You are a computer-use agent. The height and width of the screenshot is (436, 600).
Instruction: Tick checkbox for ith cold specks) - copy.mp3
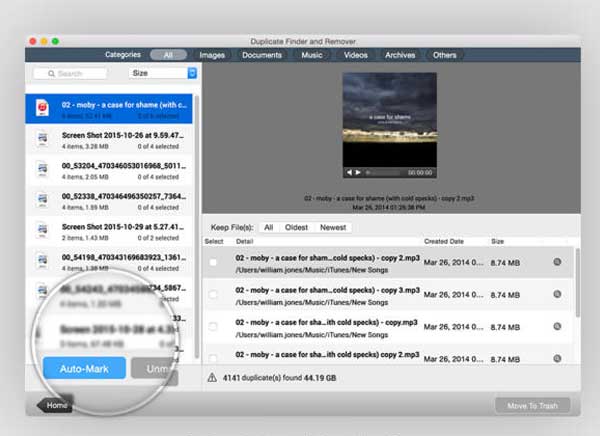coord(213,327)
